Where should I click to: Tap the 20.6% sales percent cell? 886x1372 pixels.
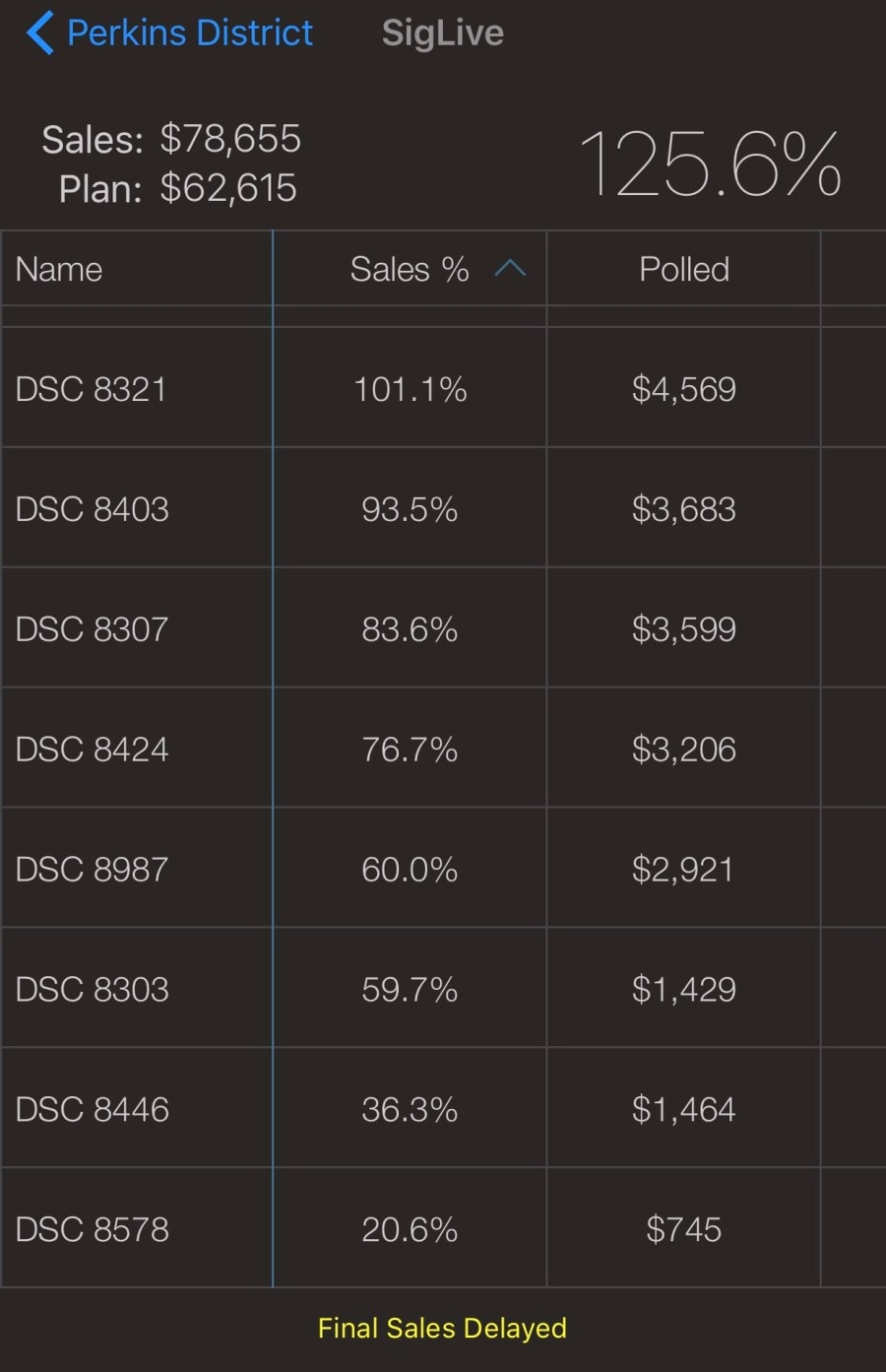pyautogui.click(x=410, y=1230)
